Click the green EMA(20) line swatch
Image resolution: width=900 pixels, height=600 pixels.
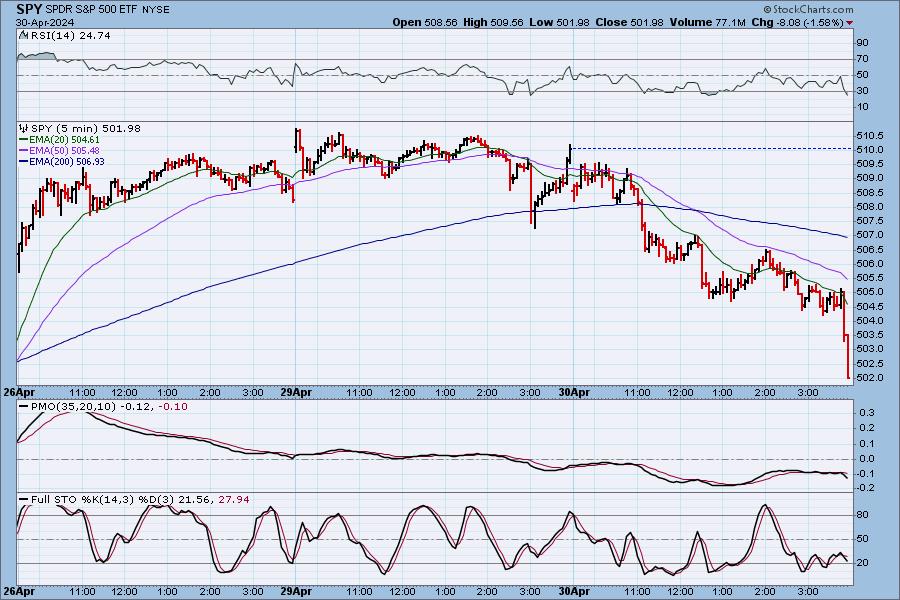(24, 140)
